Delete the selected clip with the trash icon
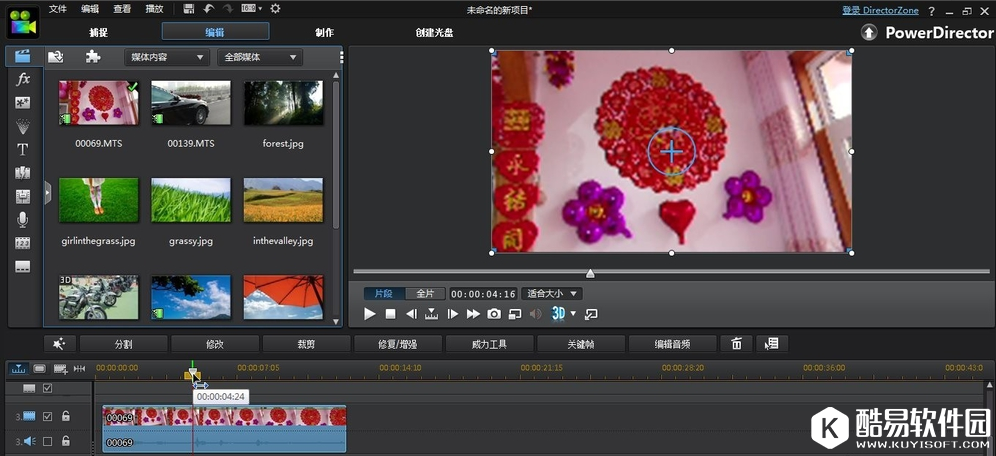 [x=737, y=344]
